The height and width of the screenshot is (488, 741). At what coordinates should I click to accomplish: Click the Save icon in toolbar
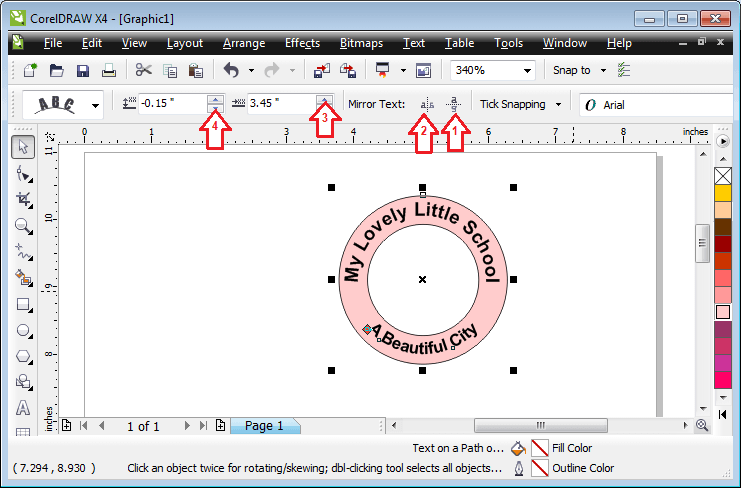pyautogui.click(x=83, y=70)
